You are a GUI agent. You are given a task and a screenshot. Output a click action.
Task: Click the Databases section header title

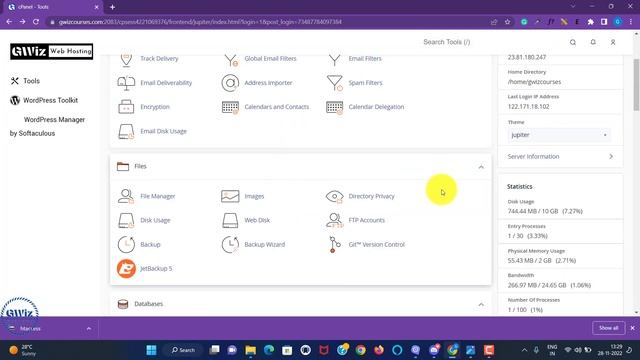[149, 304]
